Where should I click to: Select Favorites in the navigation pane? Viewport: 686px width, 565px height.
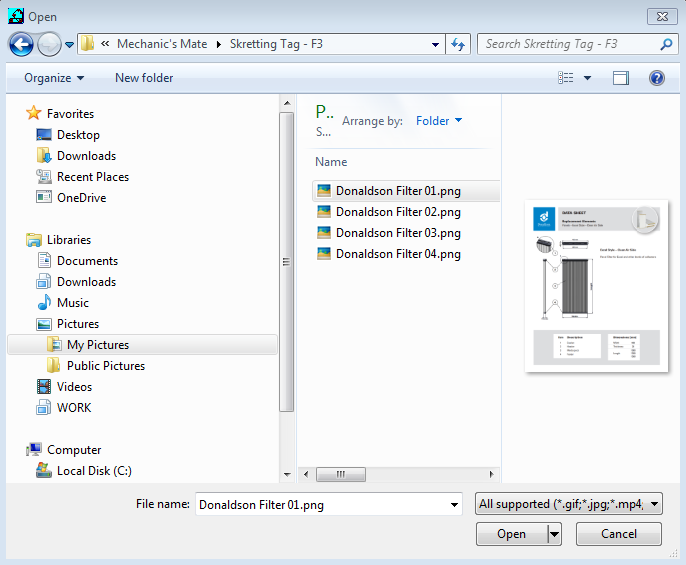click(x=70, y=114)
